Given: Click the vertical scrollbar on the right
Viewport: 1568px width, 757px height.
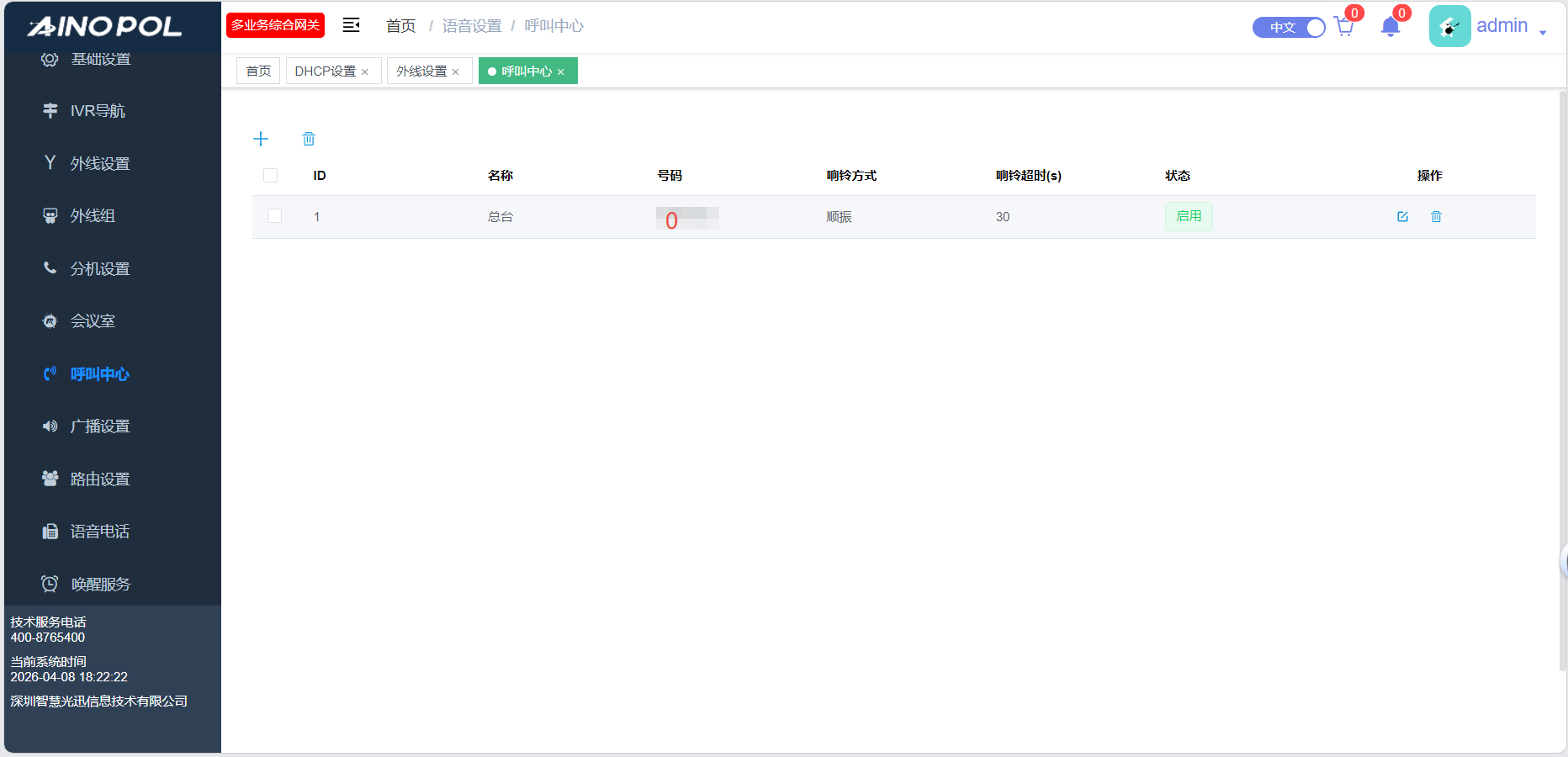Looking at the screenshot, I should (1562, 378).
